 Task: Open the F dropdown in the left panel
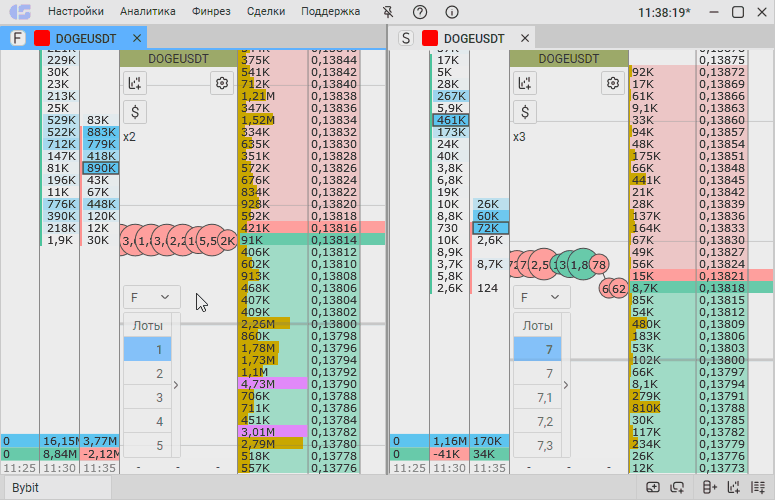pos(151,297)
